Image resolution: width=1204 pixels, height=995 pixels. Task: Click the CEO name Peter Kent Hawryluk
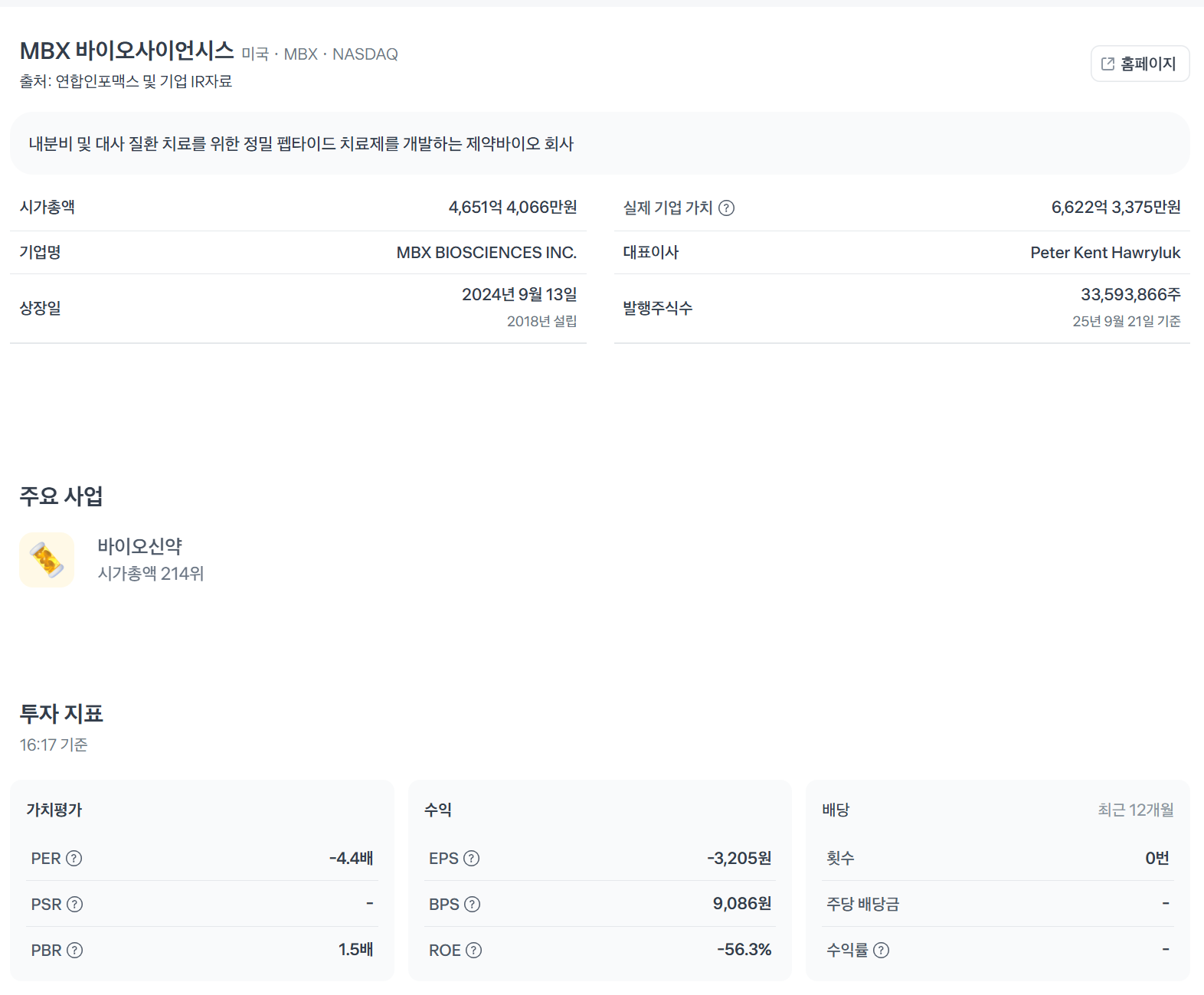pyautogui.click(x=1105, y=253)
